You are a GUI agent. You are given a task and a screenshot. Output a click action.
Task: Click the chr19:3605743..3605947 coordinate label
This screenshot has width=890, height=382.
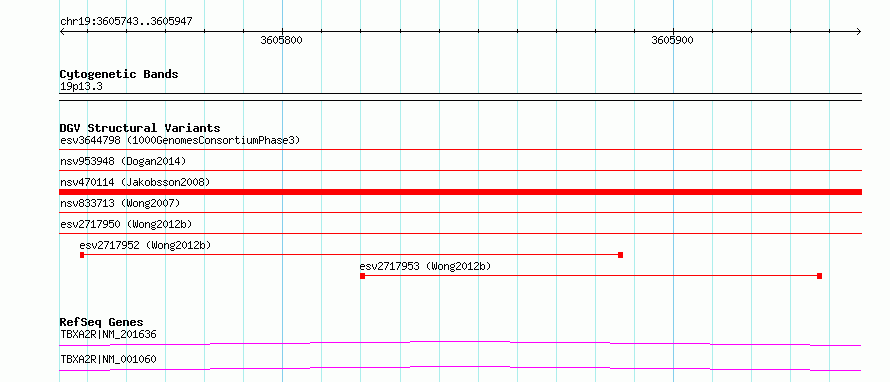click(126, 22)
